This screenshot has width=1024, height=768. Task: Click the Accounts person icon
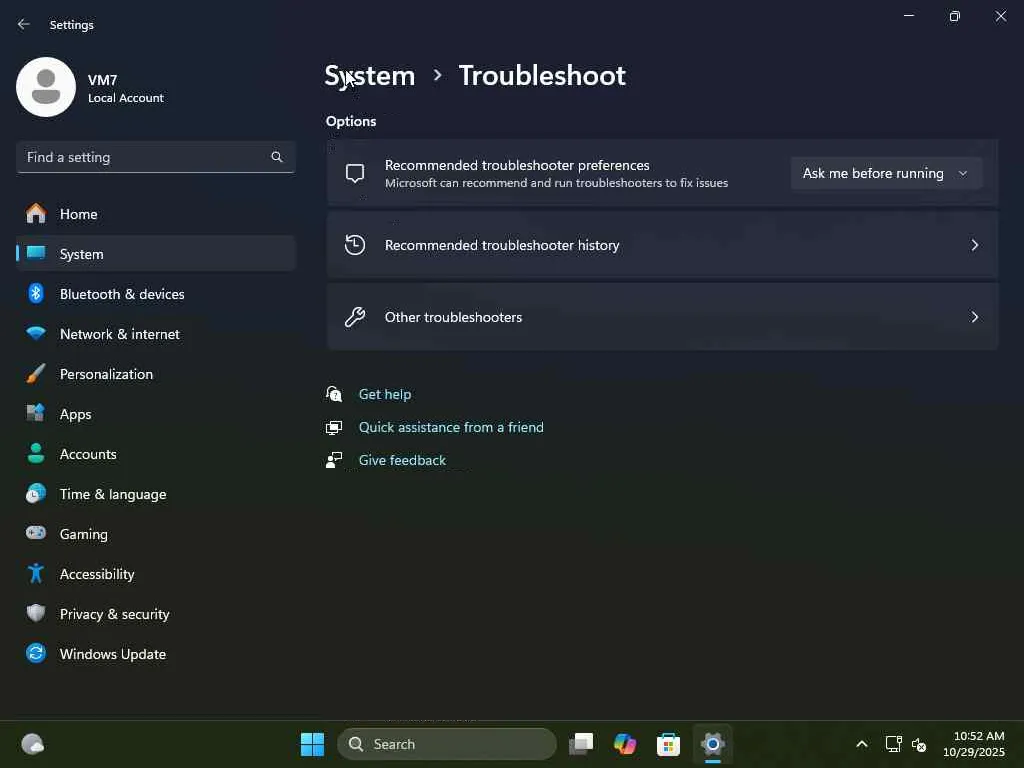pos(36,453)
